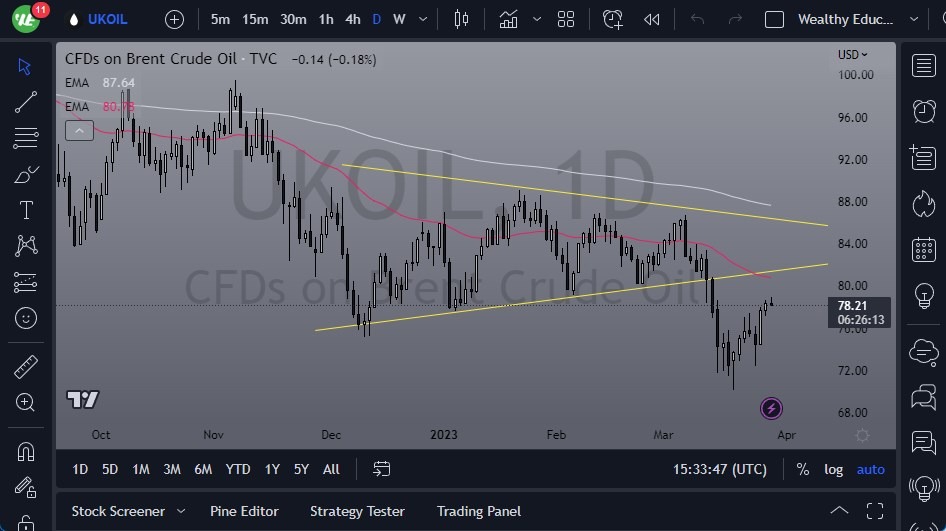Collapse the indicator legend arrow
This screenshot has width=946, height=531.
pyautogui.click(x=79, y=130)
